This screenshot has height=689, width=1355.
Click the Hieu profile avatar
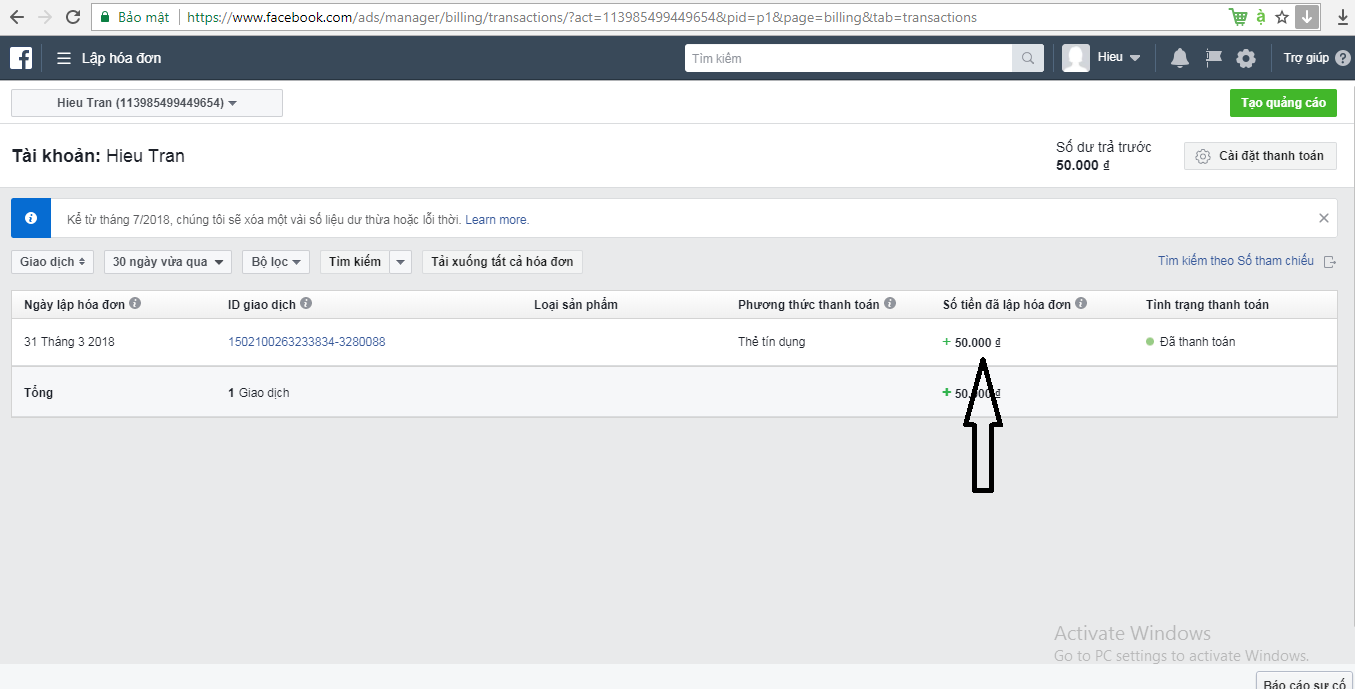click(x=1076, y=58)
